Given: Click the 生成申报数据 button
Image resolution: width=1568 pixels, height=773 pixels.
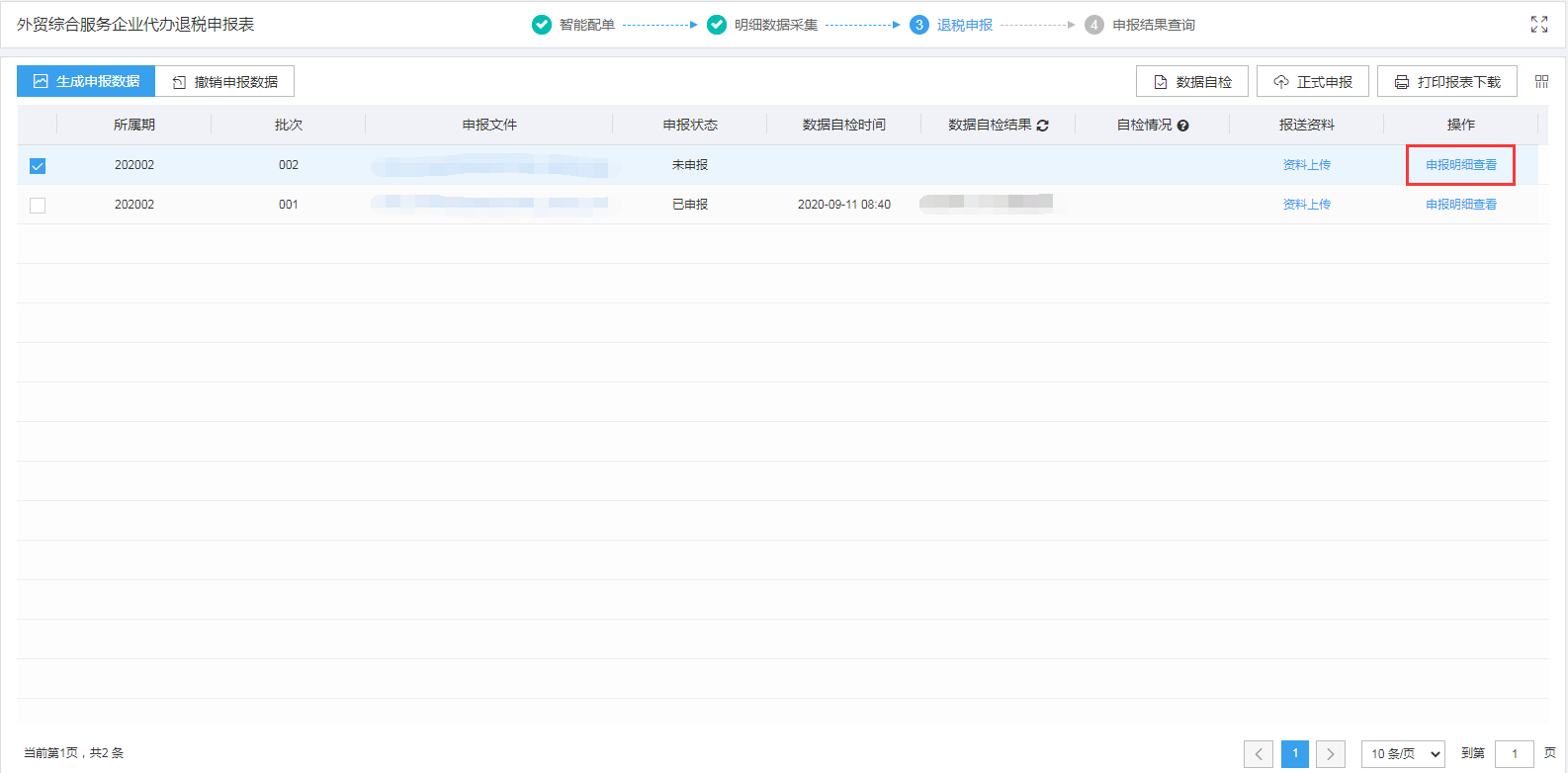Looking at the screenshot, I should click(86, 81).
